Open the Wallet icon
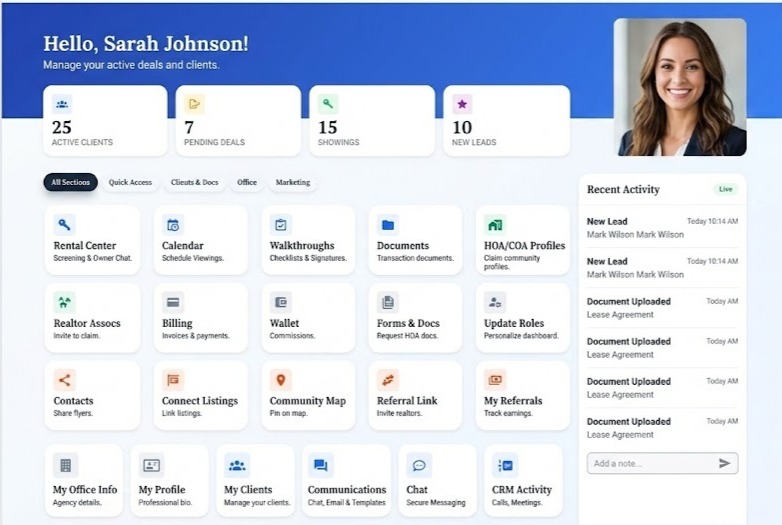Viewport: 782px width, 525px height. (281, 302)
